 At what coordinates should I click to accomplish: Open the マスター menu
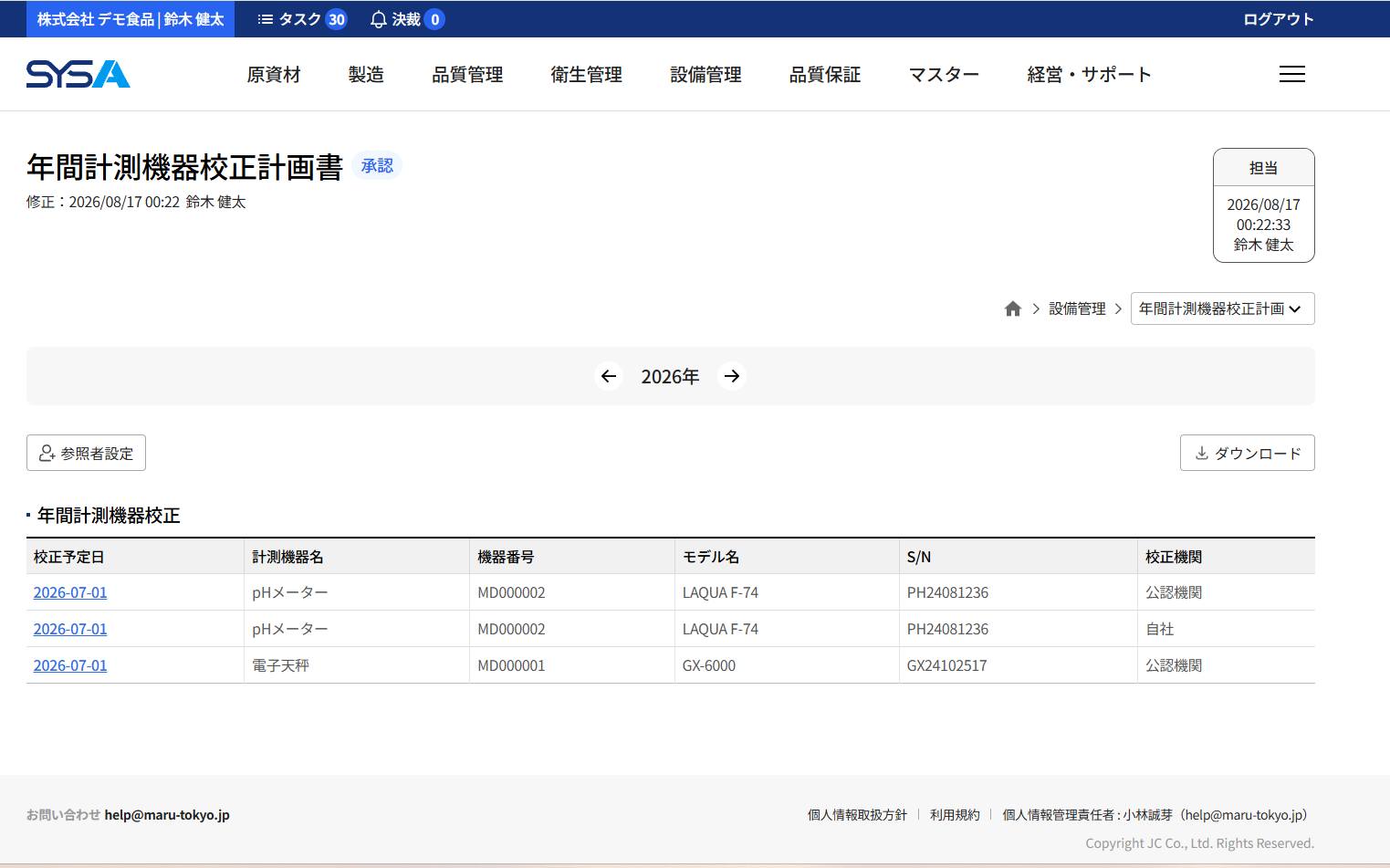[944, 75]
